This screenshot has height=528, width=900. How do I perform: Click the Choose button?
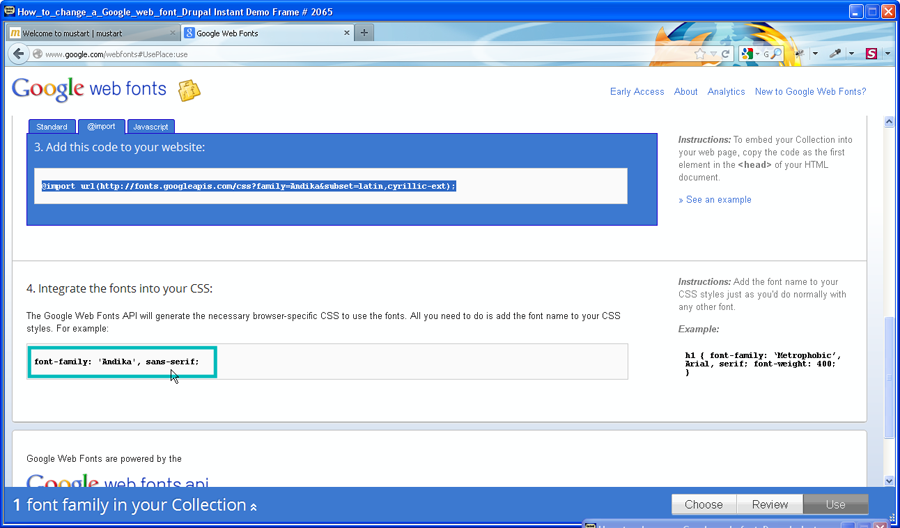(x=703, y=505)
